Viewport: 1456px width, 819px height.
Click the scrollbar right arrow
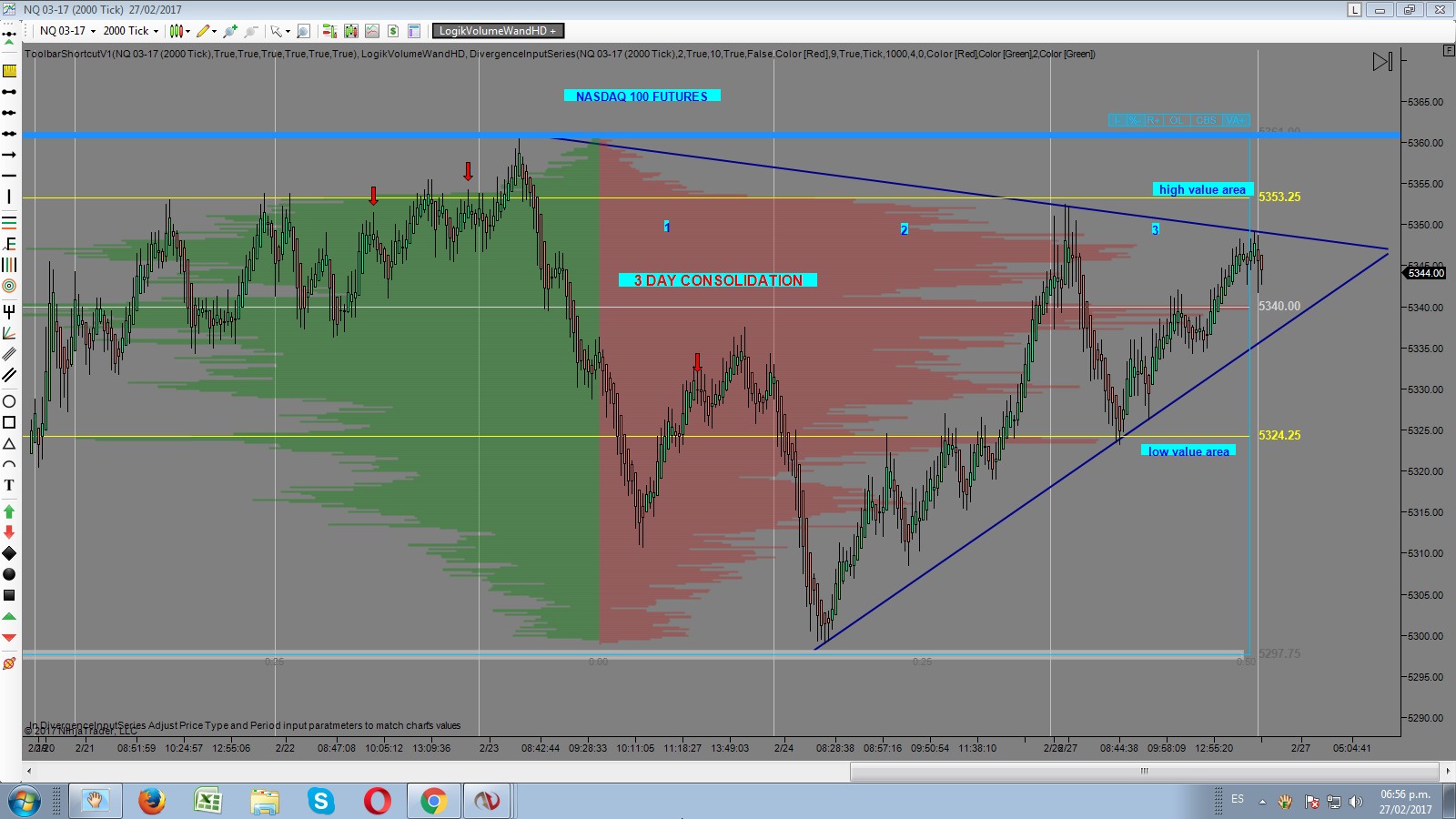click(1447, 771)
